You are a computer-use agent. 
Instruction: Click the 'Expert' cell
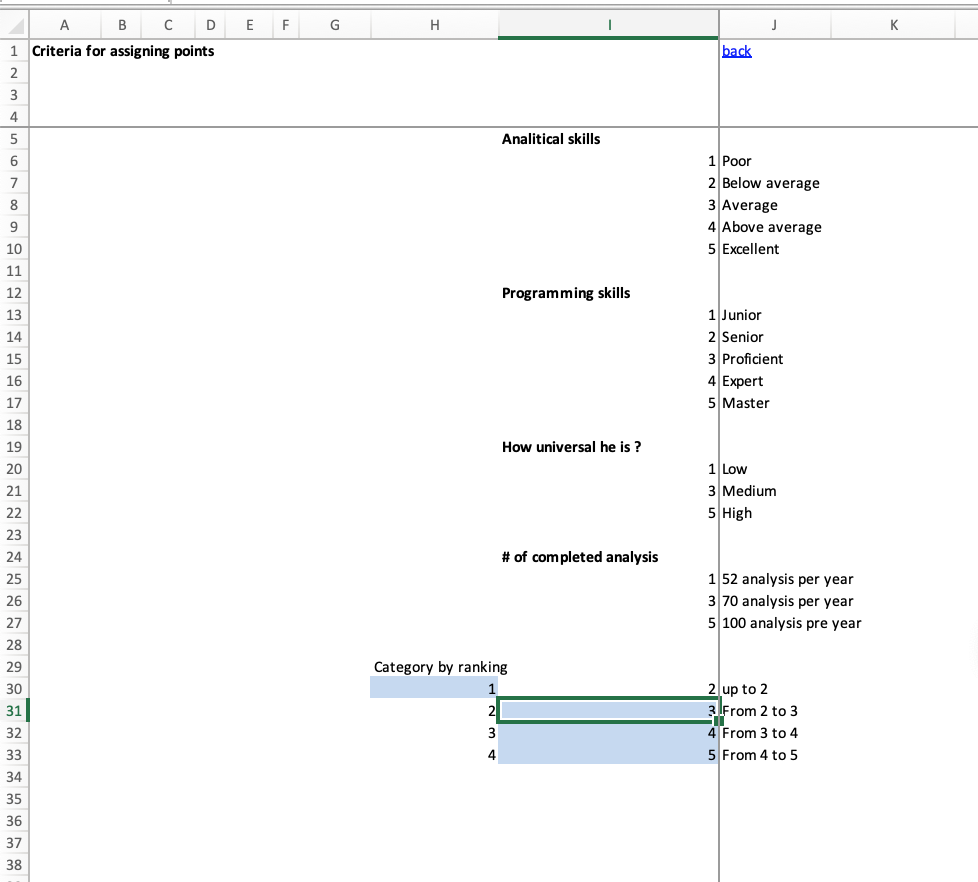pos(742,381)
